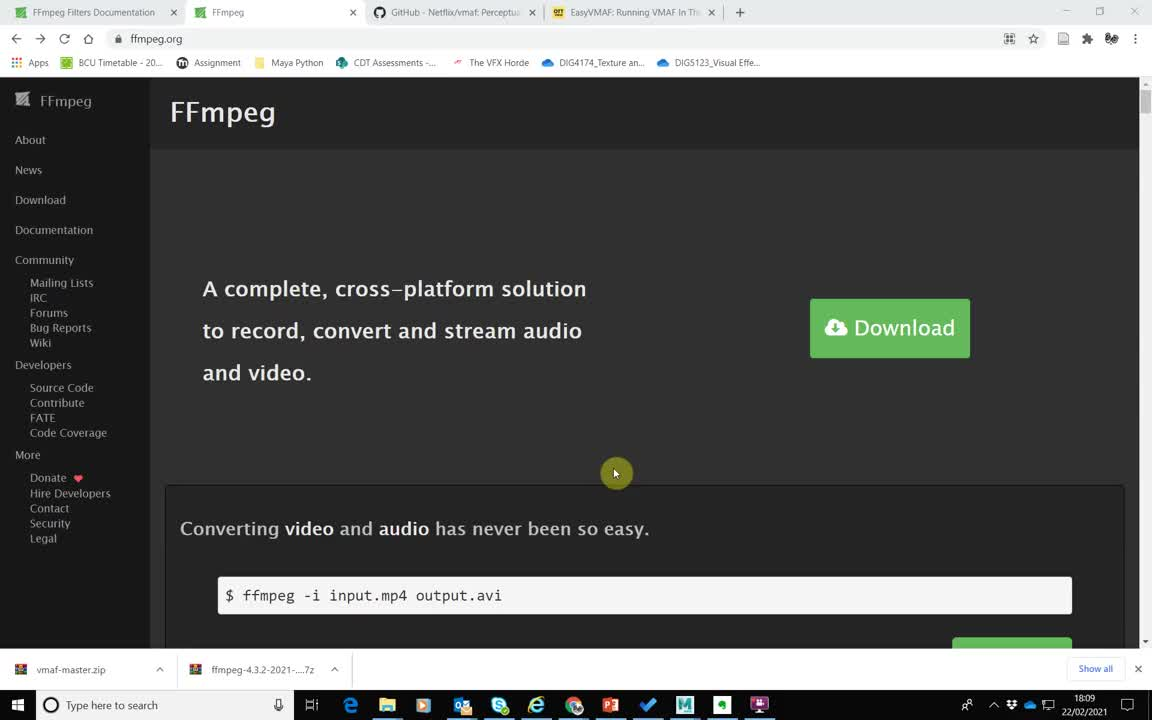Click the green Download button
The image size is (1152, 720).
pos(889,328)
